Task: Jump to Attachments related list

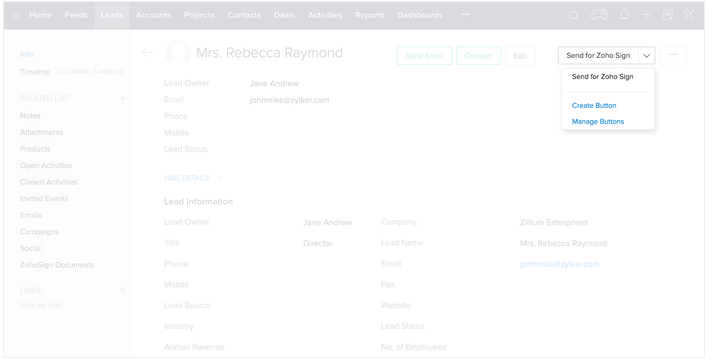Action: pos(41,132)
